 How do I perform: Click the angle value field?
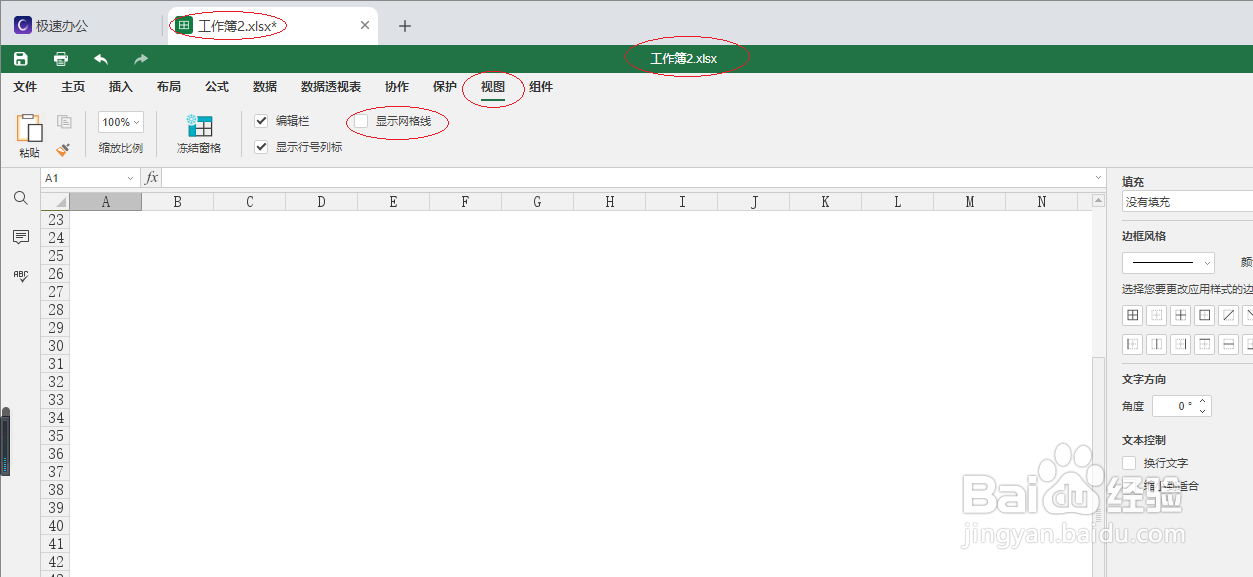point(1174,406)
